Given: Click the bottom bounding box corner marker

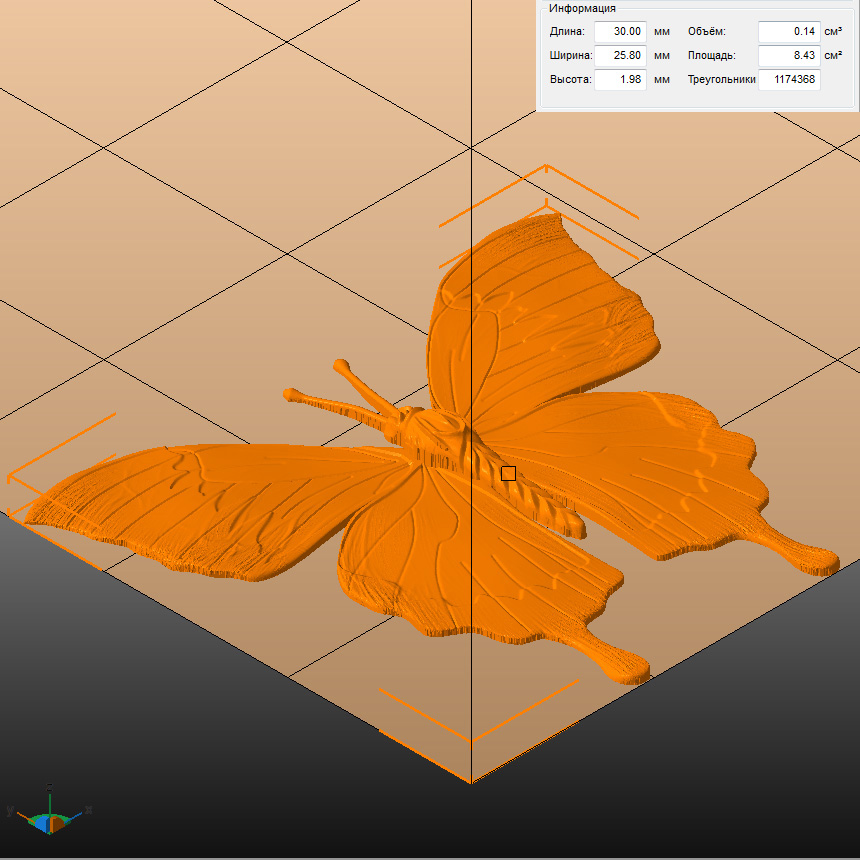Looking at the screenshot, I should [472, 742].
